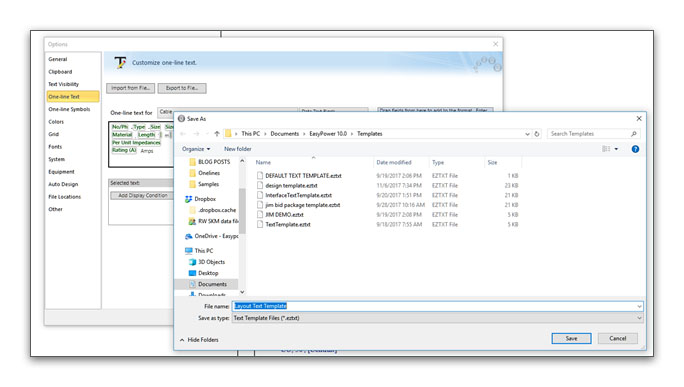Select Dropbox in navigation tree
This screenshot has height=387, width=684.
pyautogui.click(x=205, y=199)
